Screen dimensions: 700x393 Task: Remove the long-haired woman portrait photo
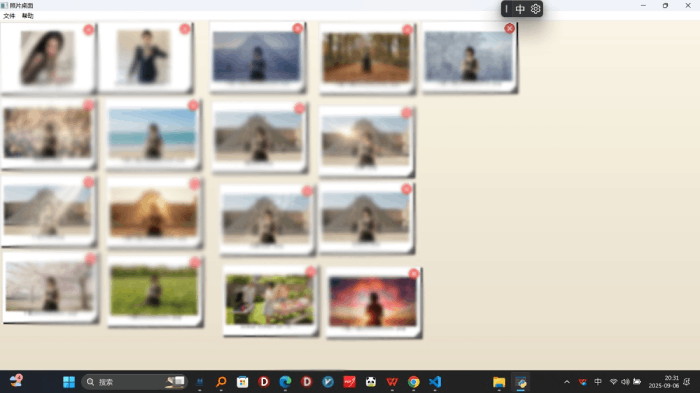(88, 29)
